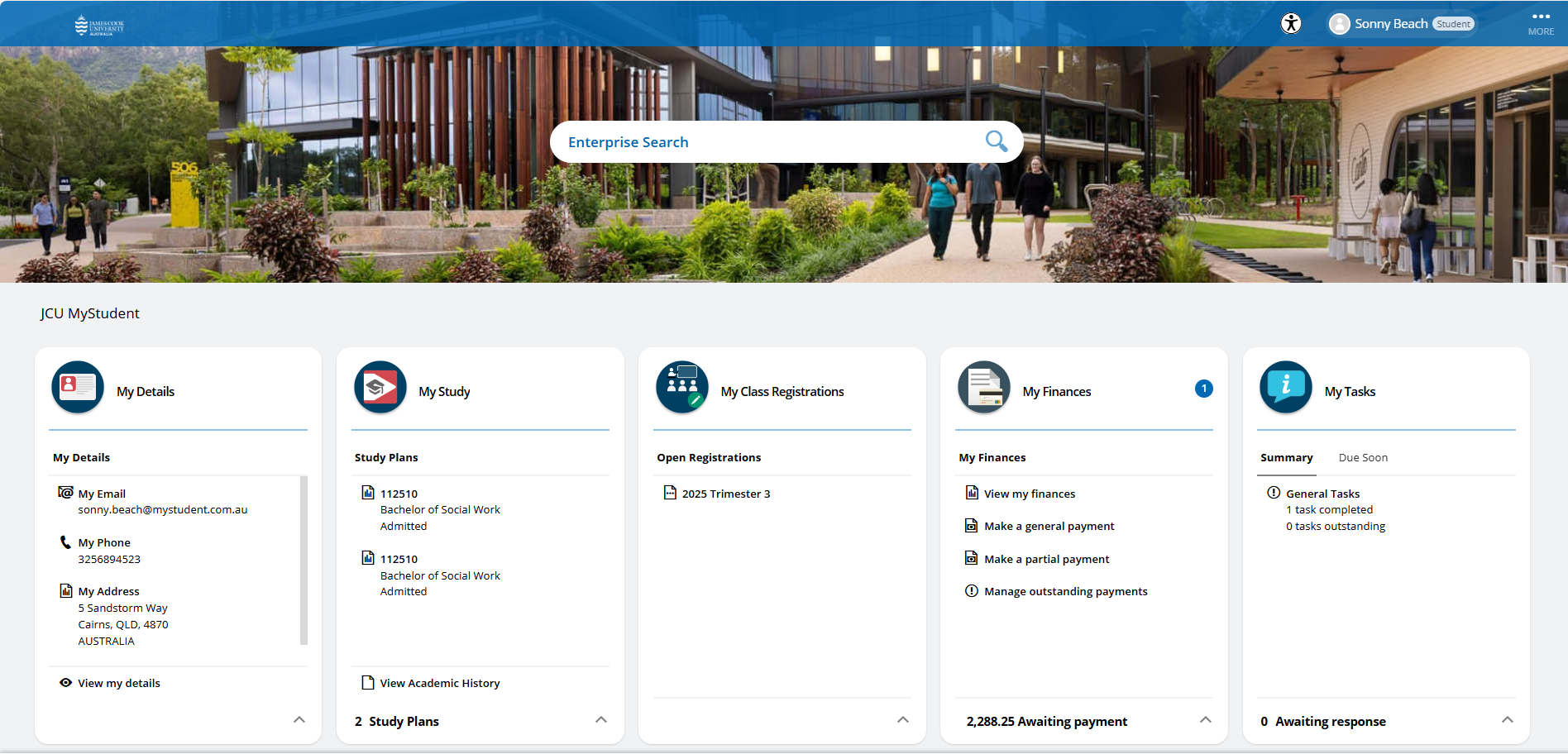This screenshot has width=1568, height=754.
Task: Click the View Academic History page icon
Action: (x=368, y=683)
